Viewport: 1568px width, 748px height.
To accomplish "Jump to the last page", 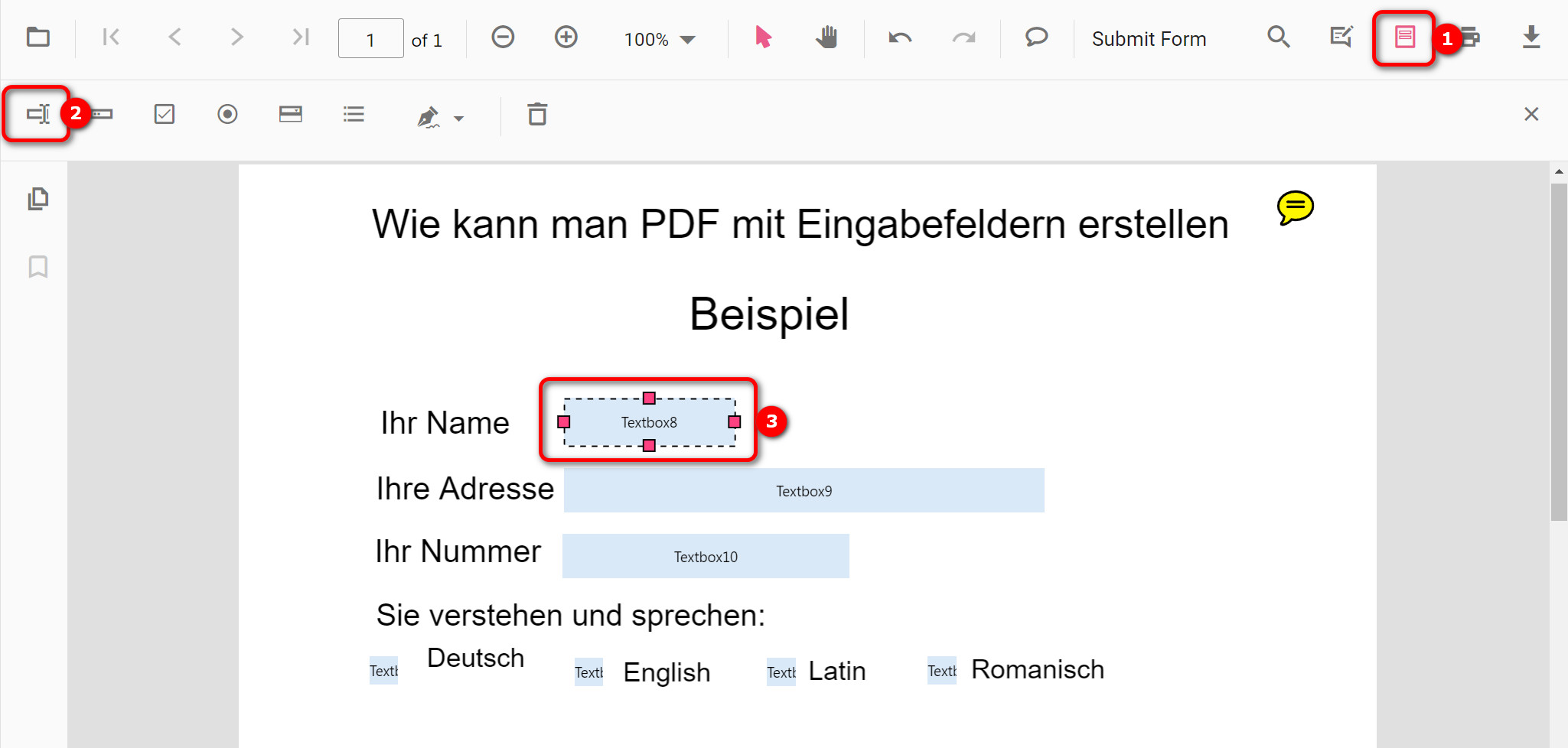I will (x=301, y=37).
